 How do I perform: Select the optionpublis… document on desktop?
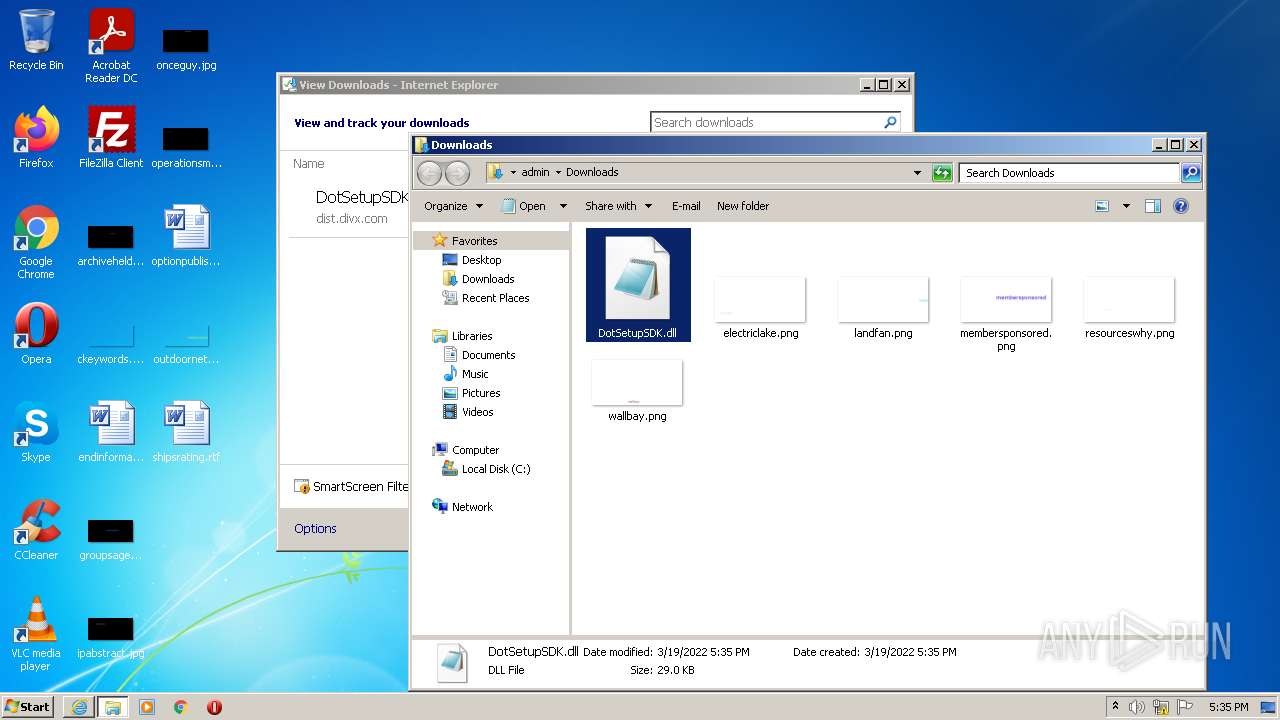pos(186,236)
